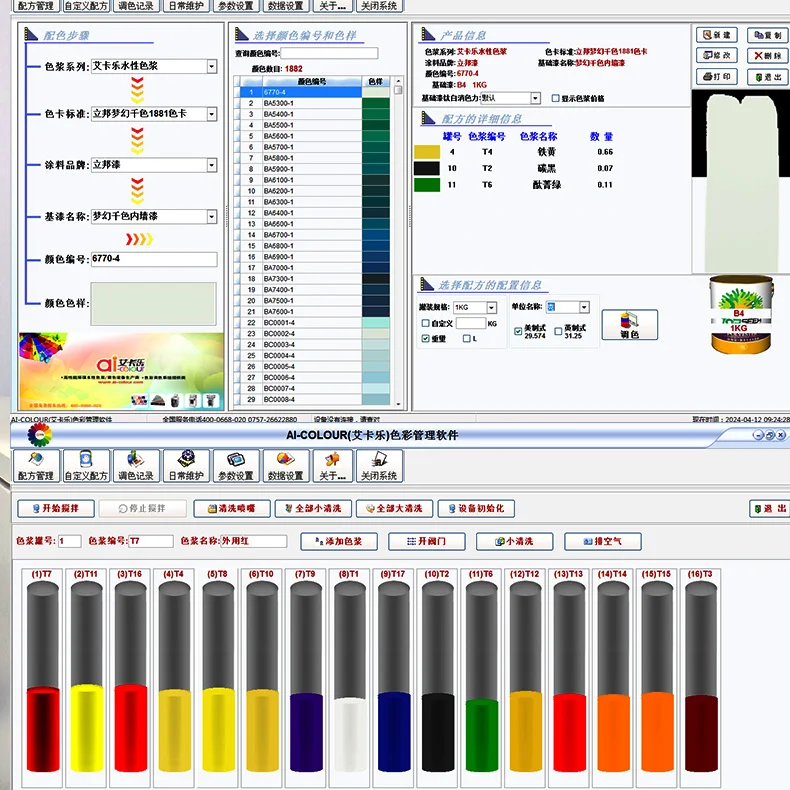
Task: Click 日常维护 label at top edge of upper window
Action: coord(186,6)
